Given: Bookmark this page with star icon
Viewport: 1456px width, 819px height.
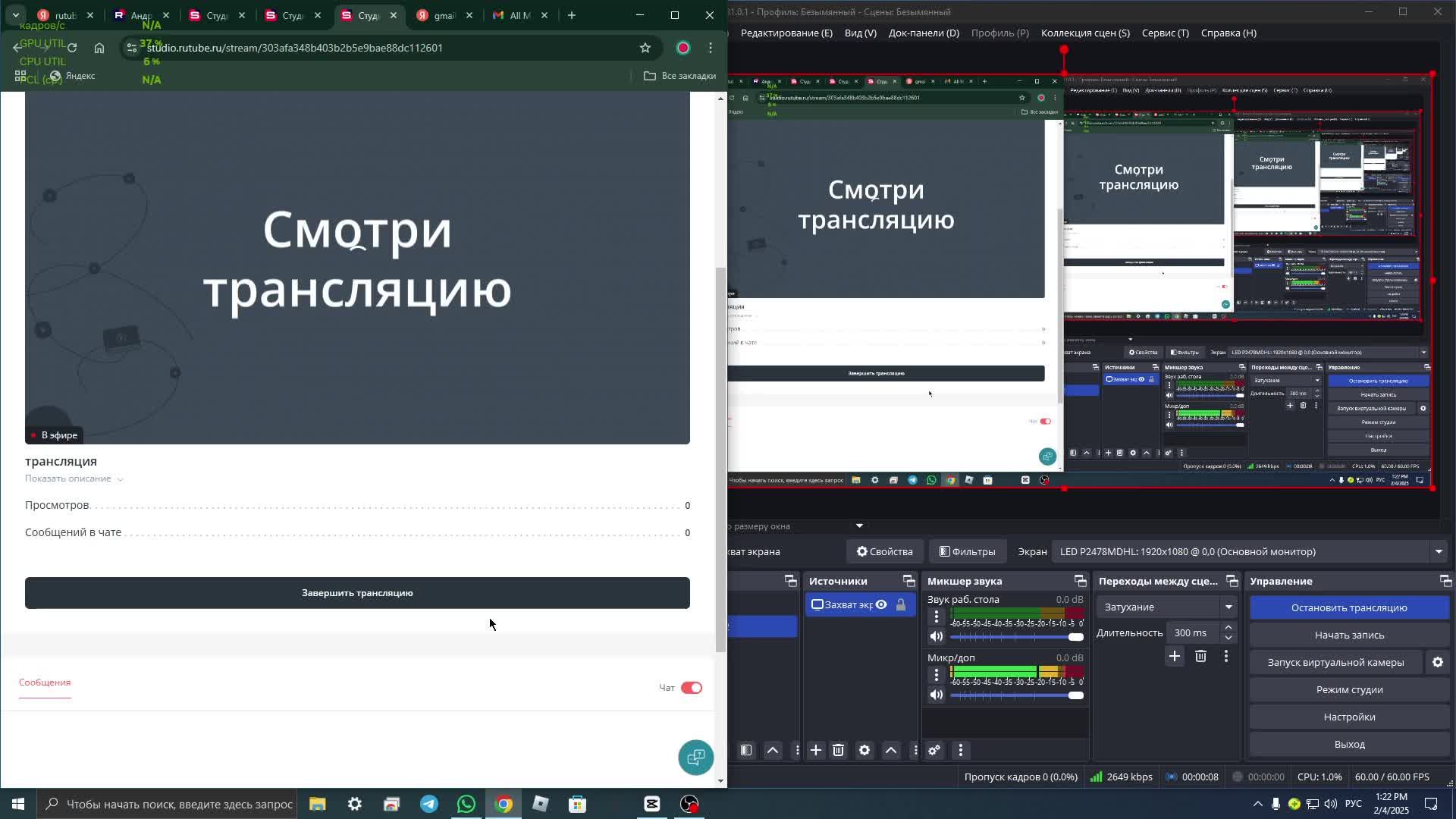Looking at the screenshot, I should [x=645, y=48].
